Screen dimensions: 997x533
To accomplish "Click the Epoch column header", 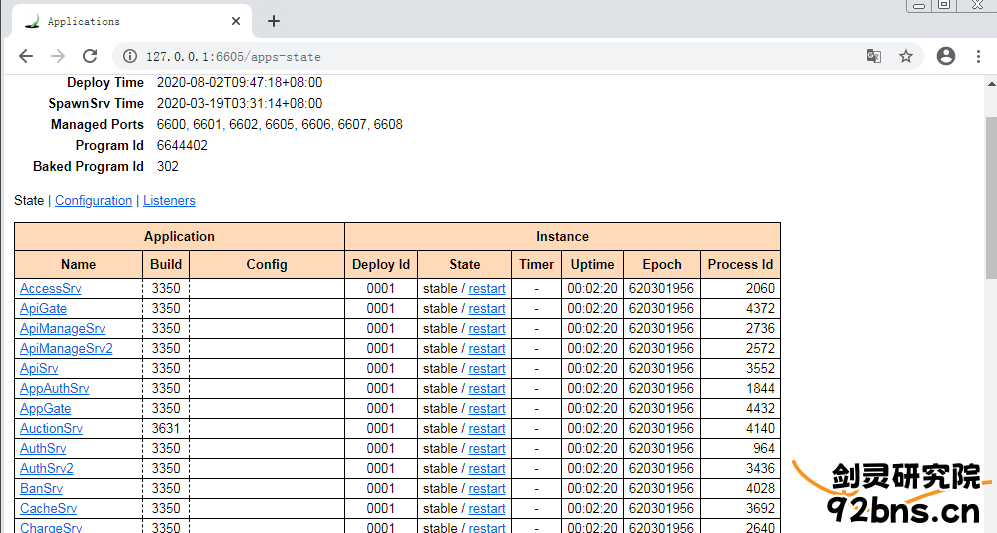I will [662, 265].
